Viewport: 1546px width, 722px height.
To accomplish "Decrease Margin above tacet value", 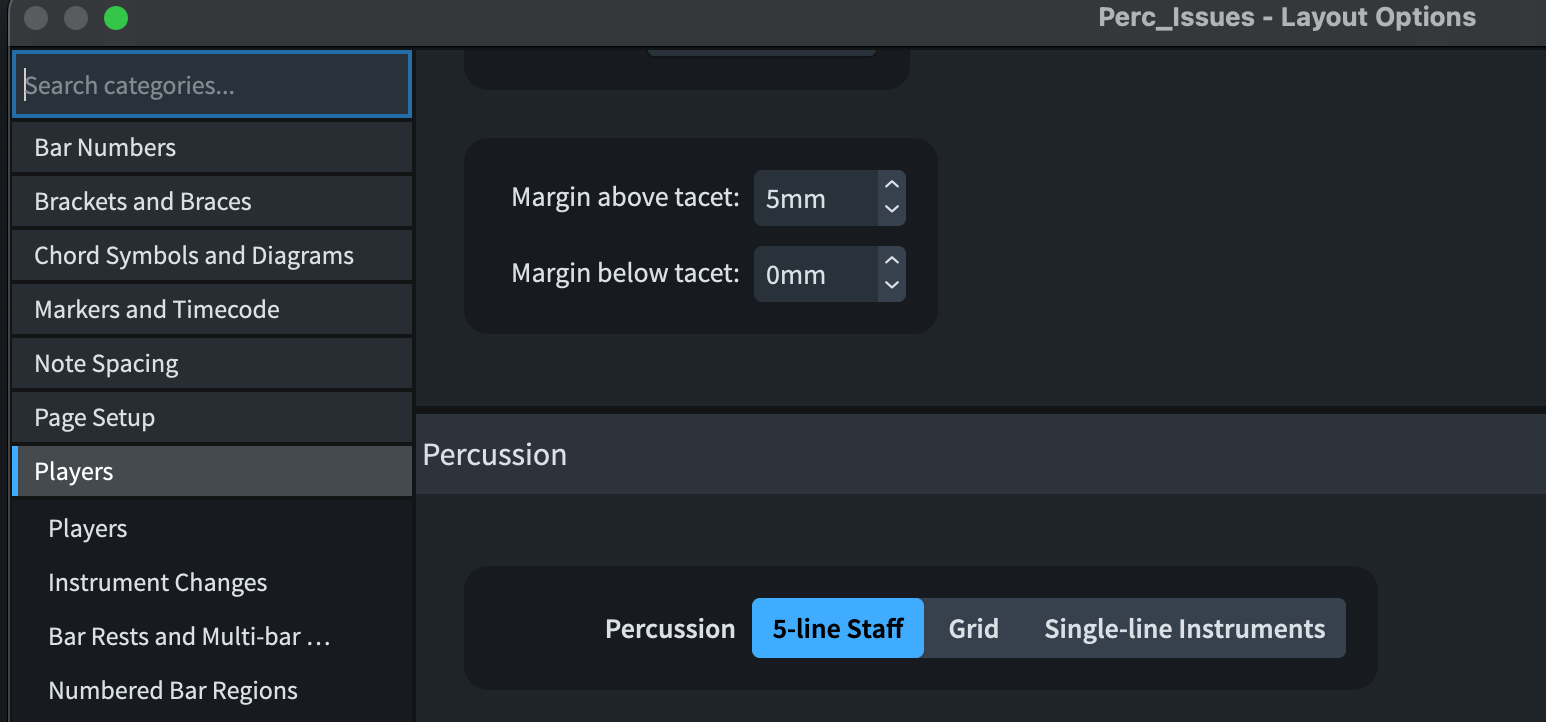I will tap(892, 210).
